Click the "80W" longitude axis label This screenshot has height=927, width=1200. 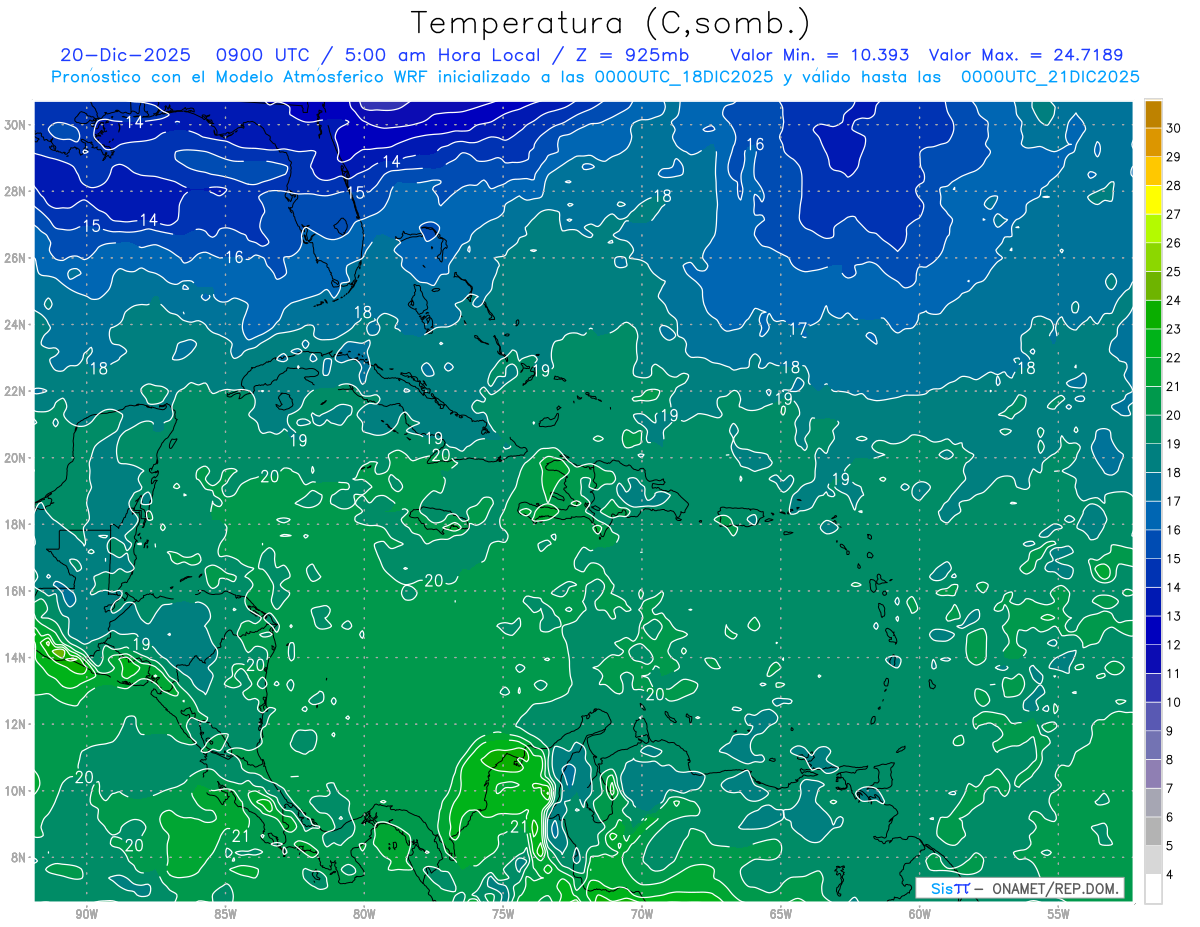click(364, 914)
